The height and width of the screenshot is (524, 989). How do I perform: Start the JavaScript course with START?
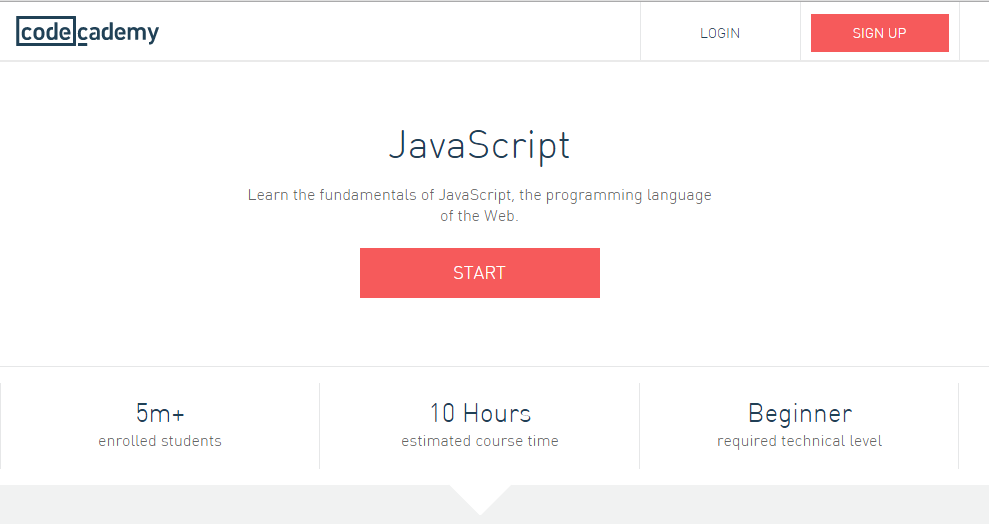tap(479, 272)
